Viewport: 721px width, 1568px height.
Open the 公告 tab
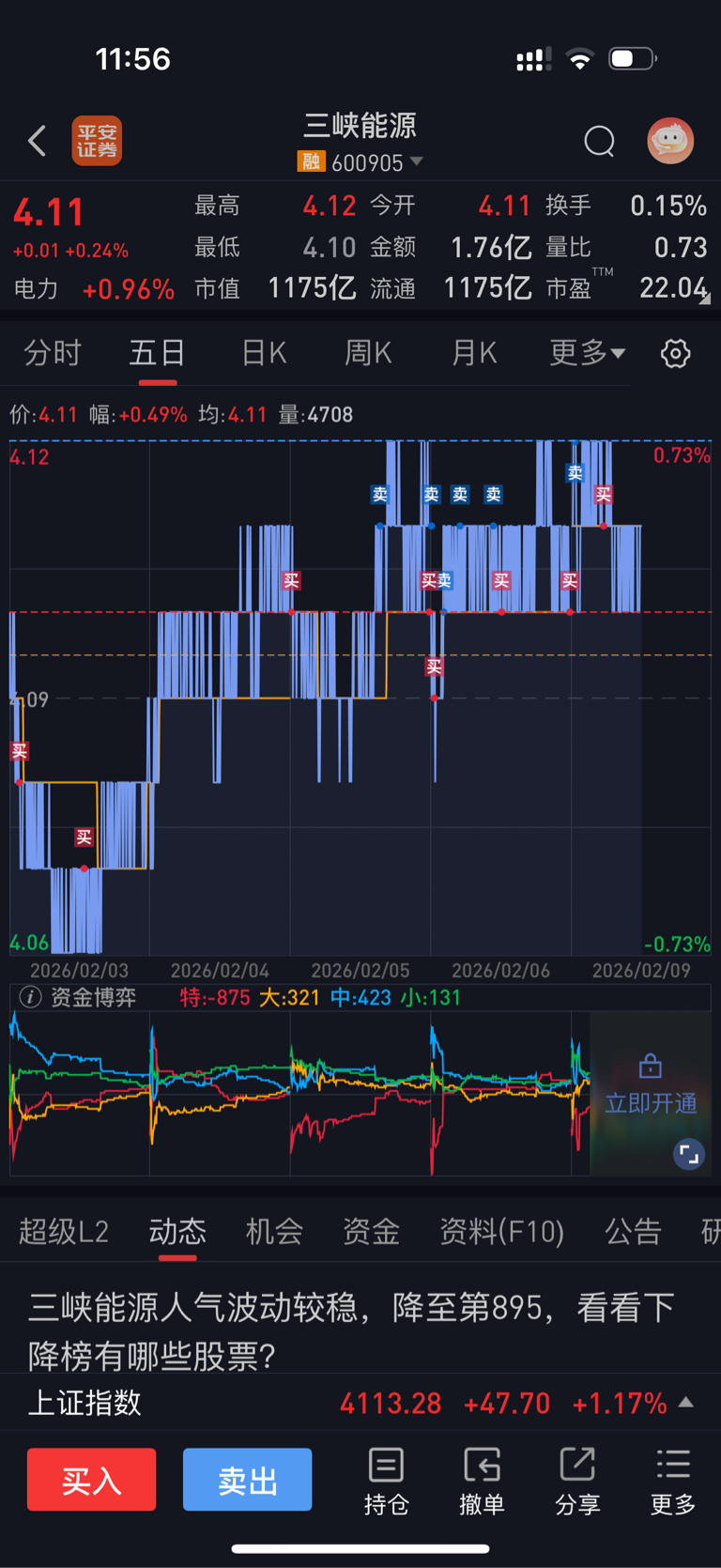pyautogui.click(x=634, y=1231)
